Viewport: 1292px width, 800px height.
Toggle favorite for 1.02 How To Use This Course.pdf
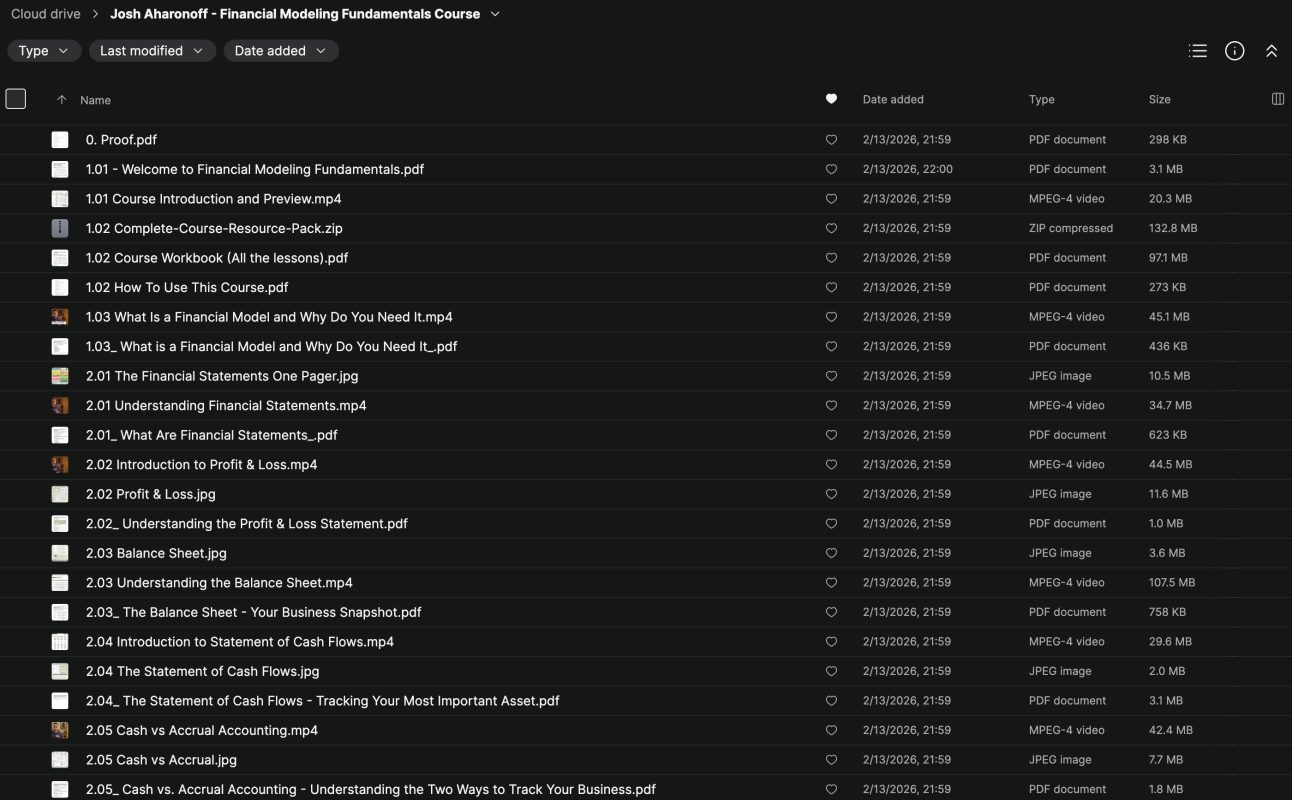[x=831, y=287]
